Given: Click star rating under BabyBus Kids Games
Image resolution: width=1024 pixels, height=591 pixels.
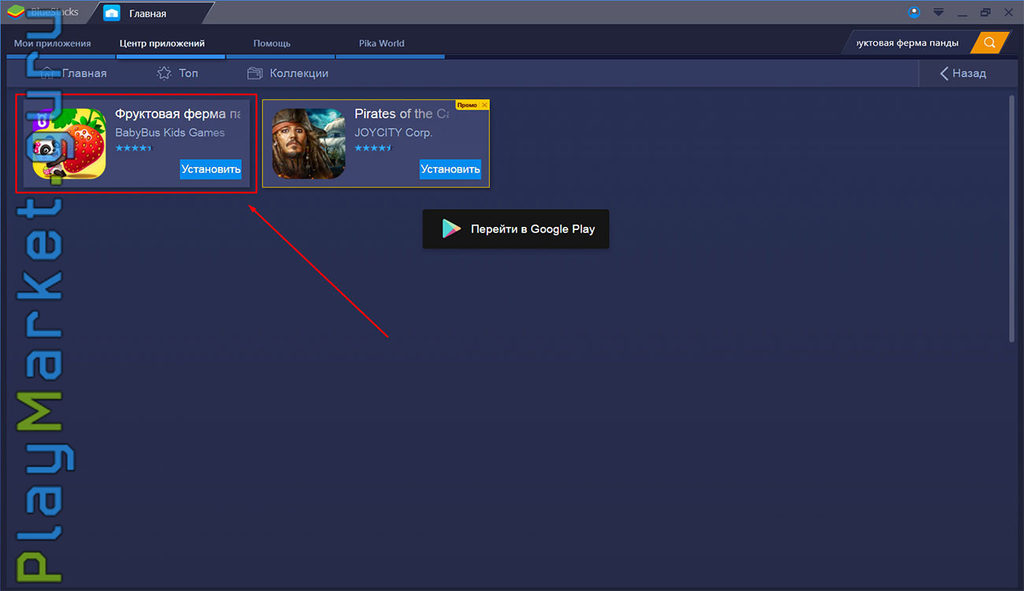Looking at the screenshot, I should point(133,148).
